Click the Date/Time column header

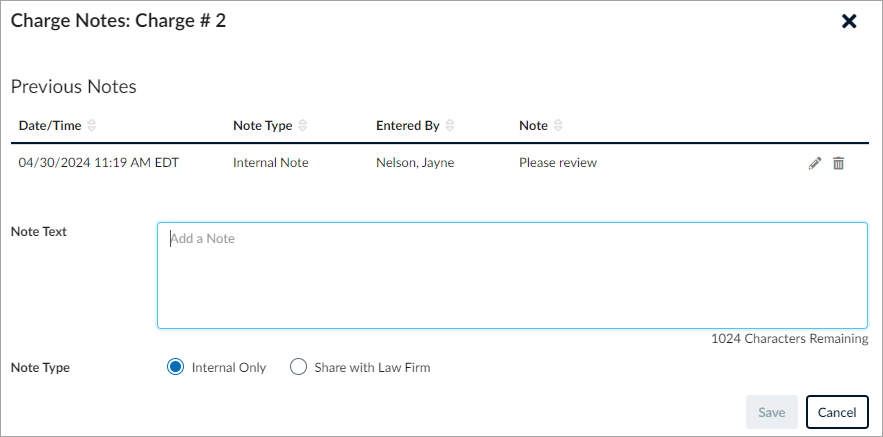(x=50, y=126)
